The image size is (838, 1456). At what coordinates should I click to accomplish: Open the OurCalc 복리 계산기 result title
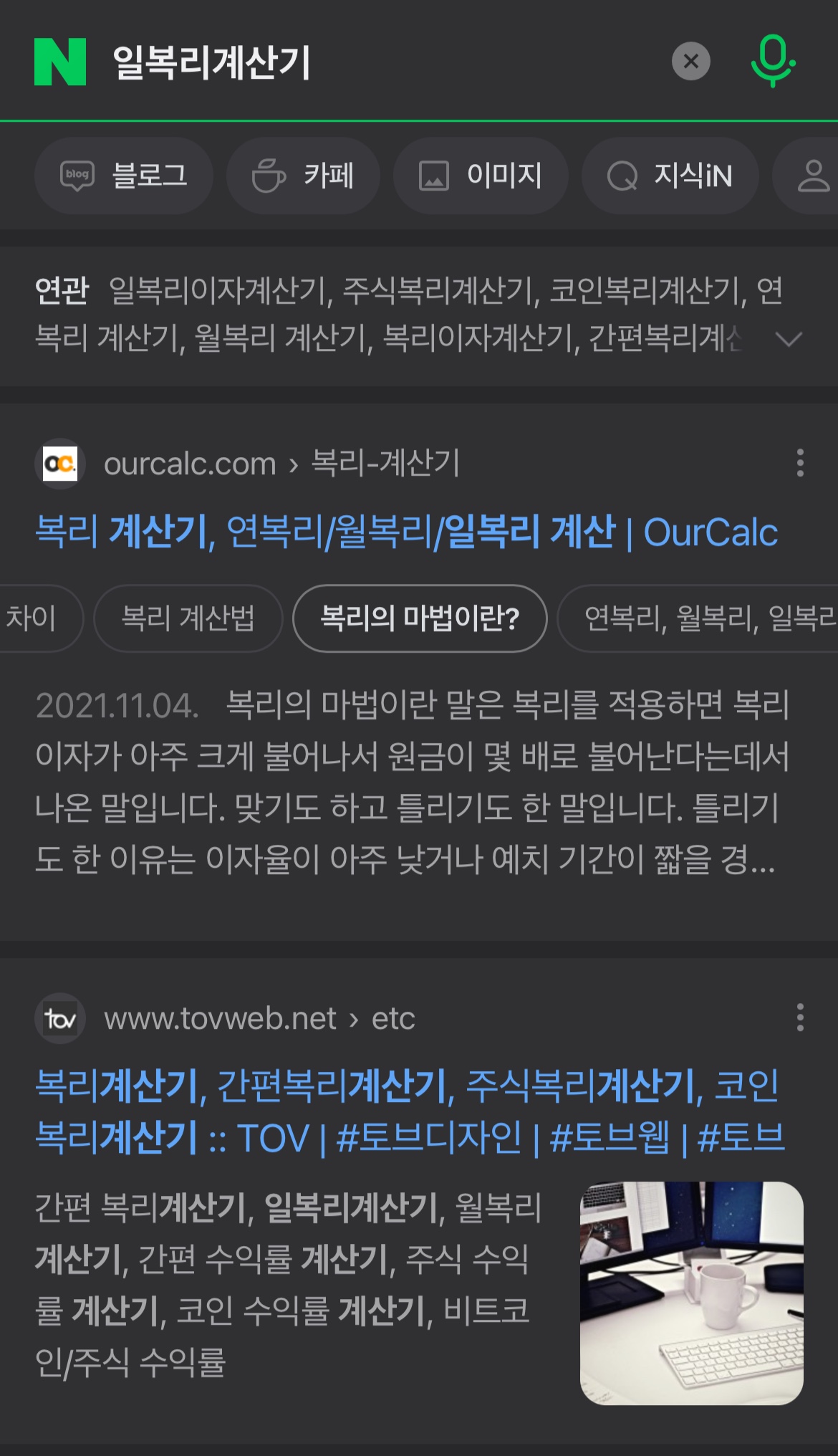[407, 532]
